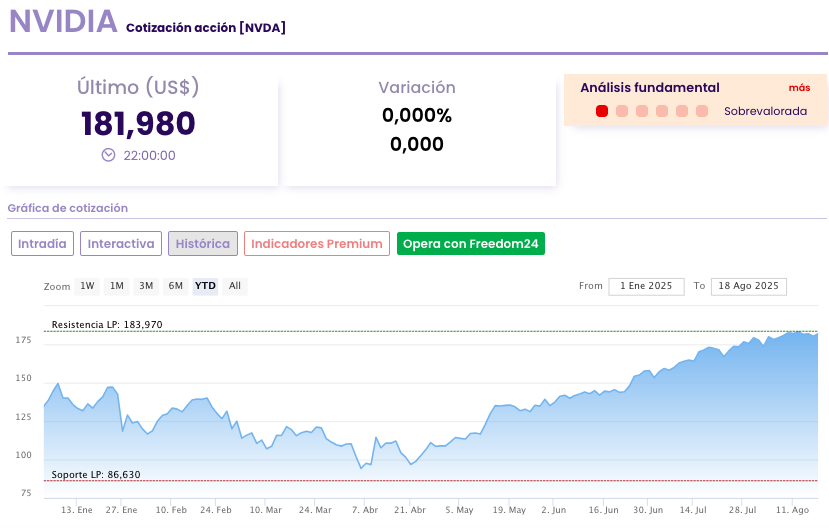The height and width of the screenshot is (528, 829).
Task: Click the first red rating dot
Action: click(602, 111)
